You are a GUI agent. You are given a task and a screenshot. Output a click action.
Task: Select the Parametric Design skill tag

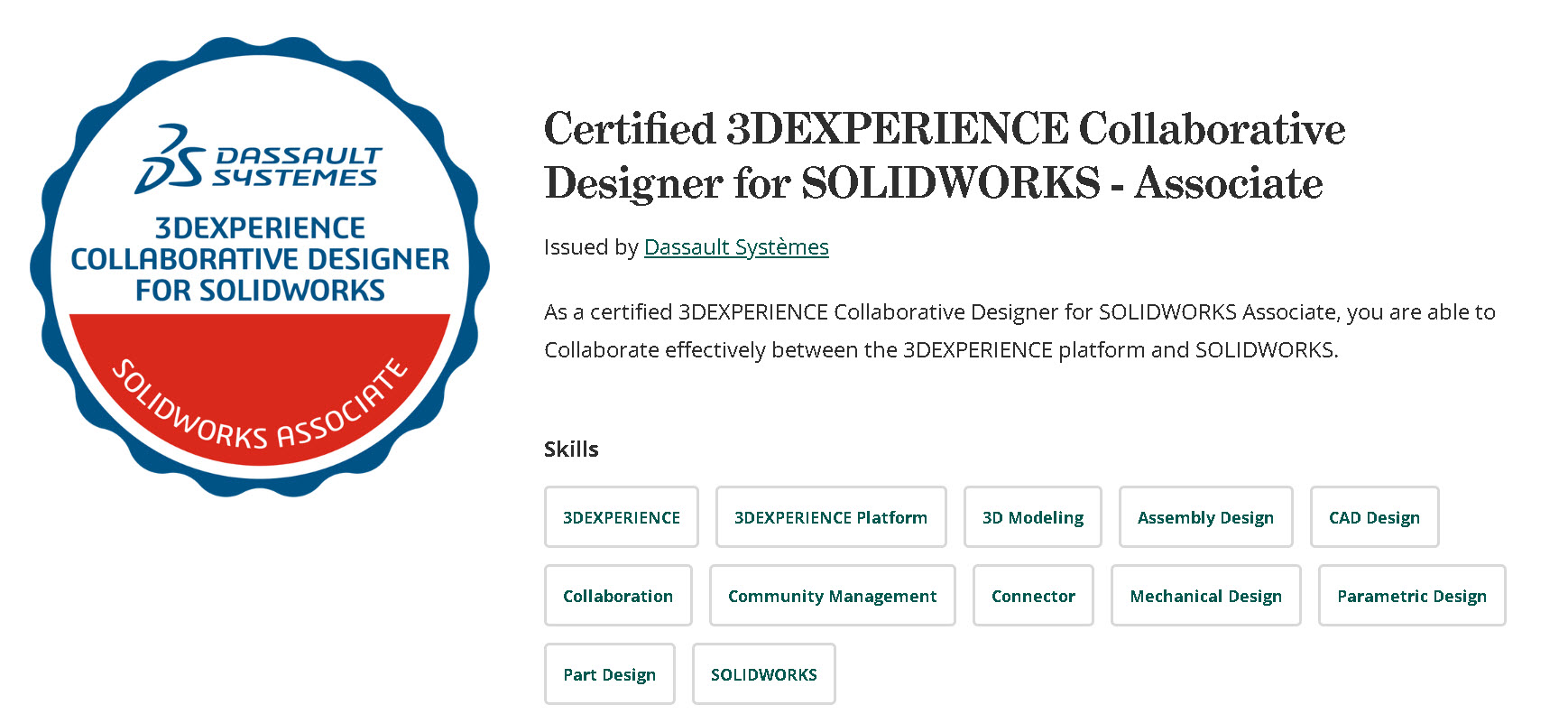1412,596
